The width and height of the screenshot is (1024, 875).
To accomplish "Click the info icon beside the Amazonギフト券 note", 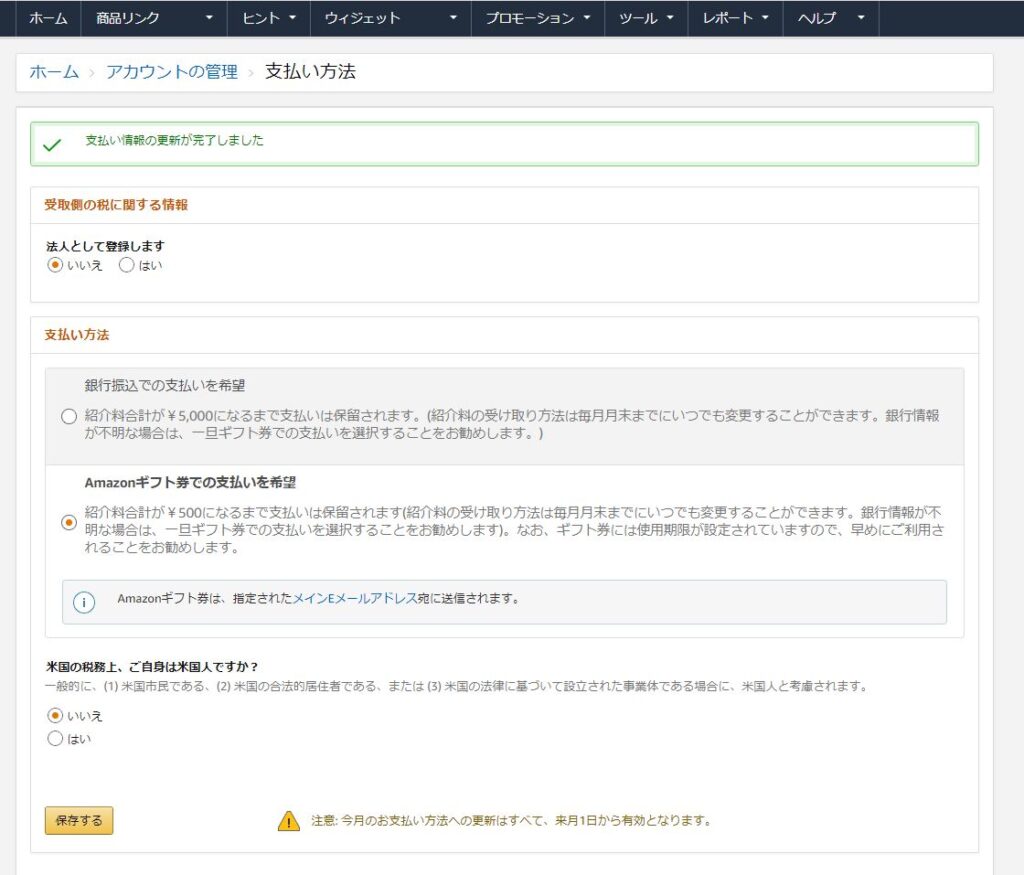I will pos(84,601).
